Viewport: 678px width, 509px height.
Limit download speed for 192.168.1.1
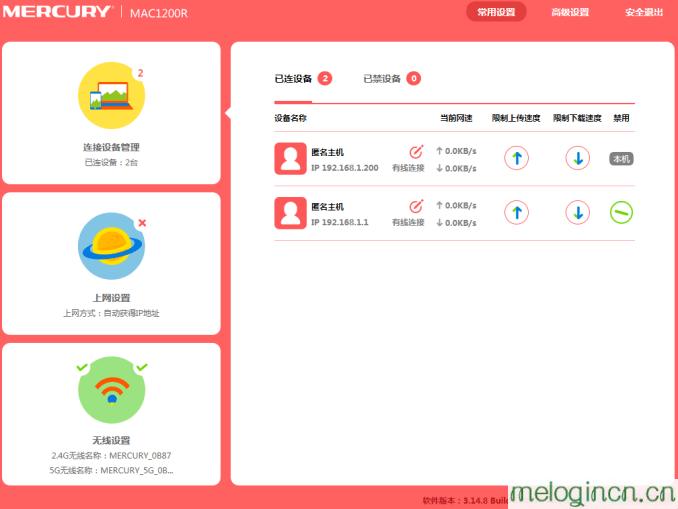tap(578, 212)
